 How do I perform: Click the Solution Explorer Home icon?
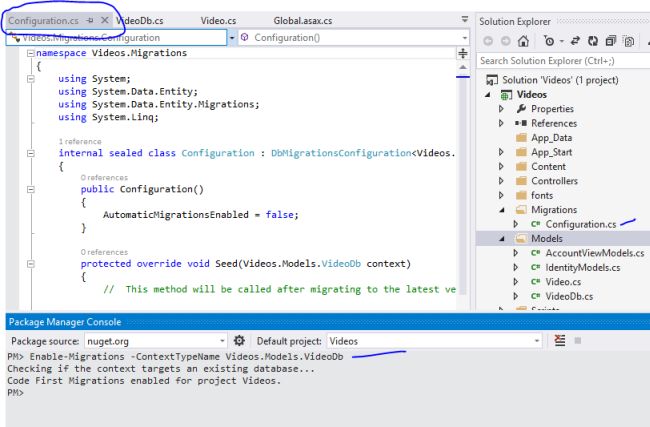[523, 41]
